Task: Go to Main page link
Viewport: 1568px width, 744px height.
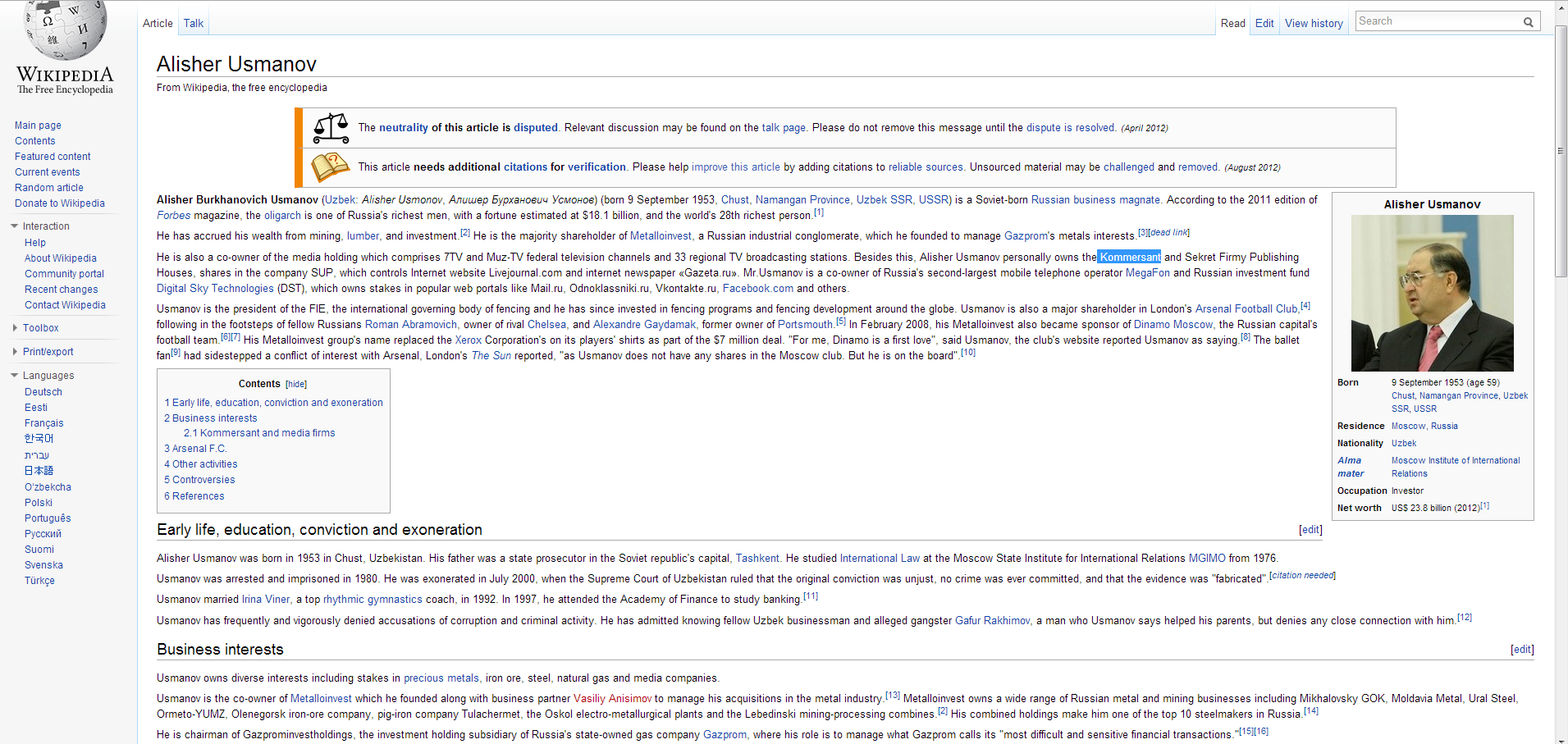Action: click(x=38, y=126)
